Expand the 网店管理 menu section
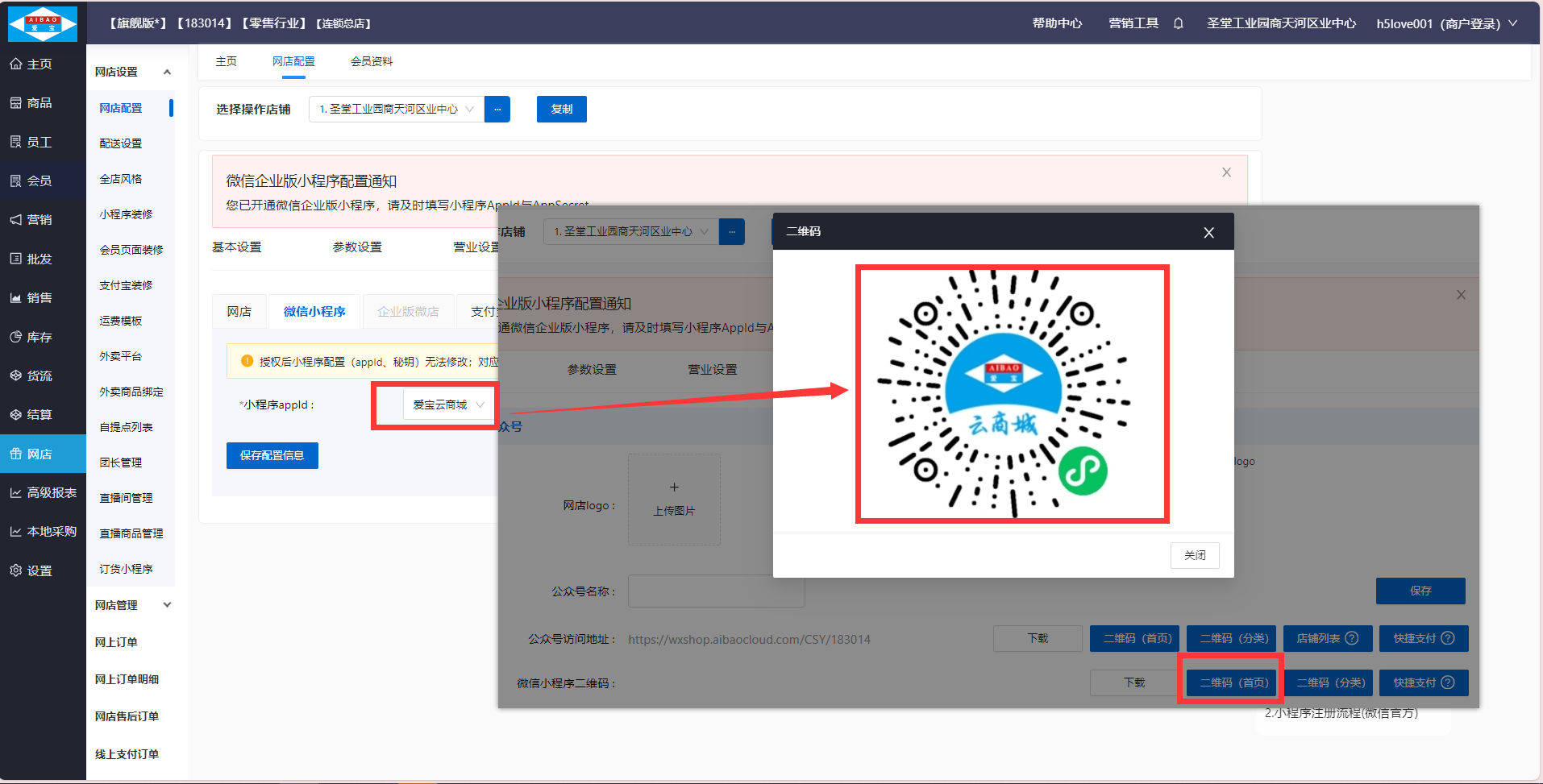Viewport: 1543px width, 784px height. (x=167, y=605)
